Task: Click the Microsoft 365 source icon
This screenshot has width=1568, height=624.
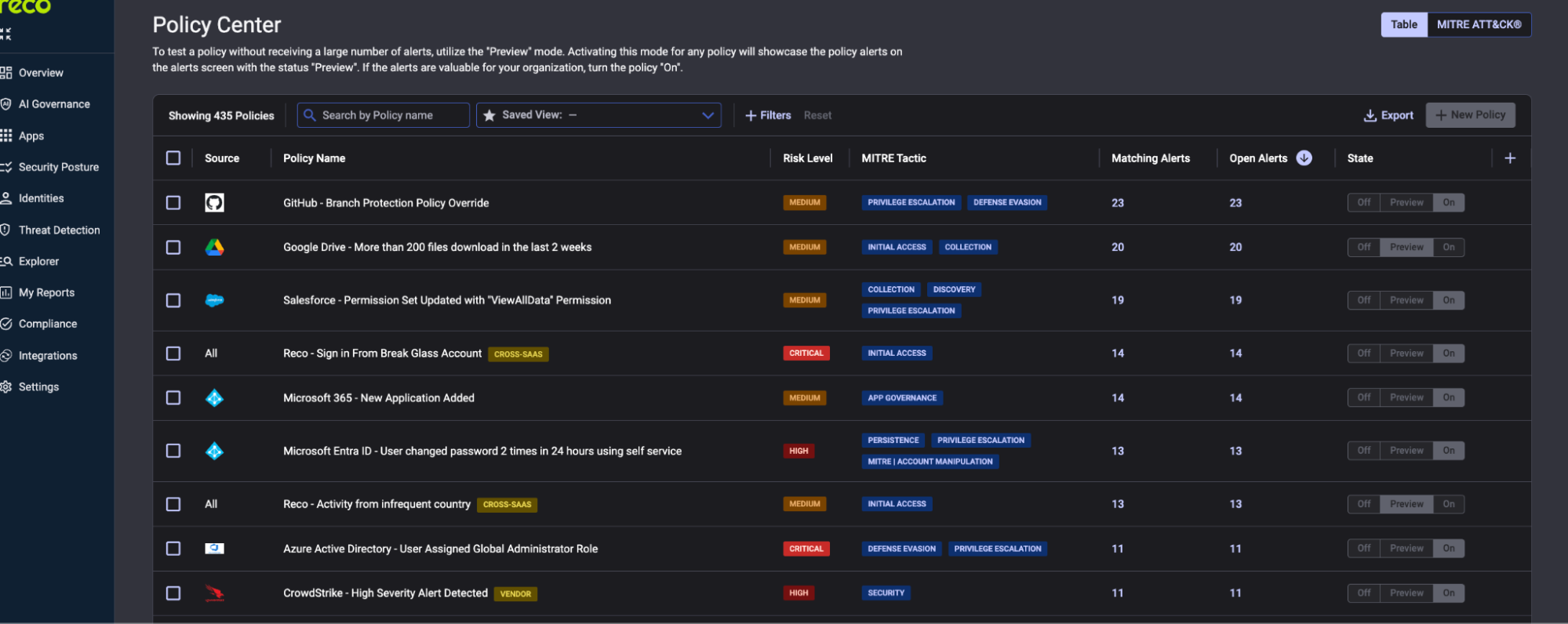Action: (214, 398)
